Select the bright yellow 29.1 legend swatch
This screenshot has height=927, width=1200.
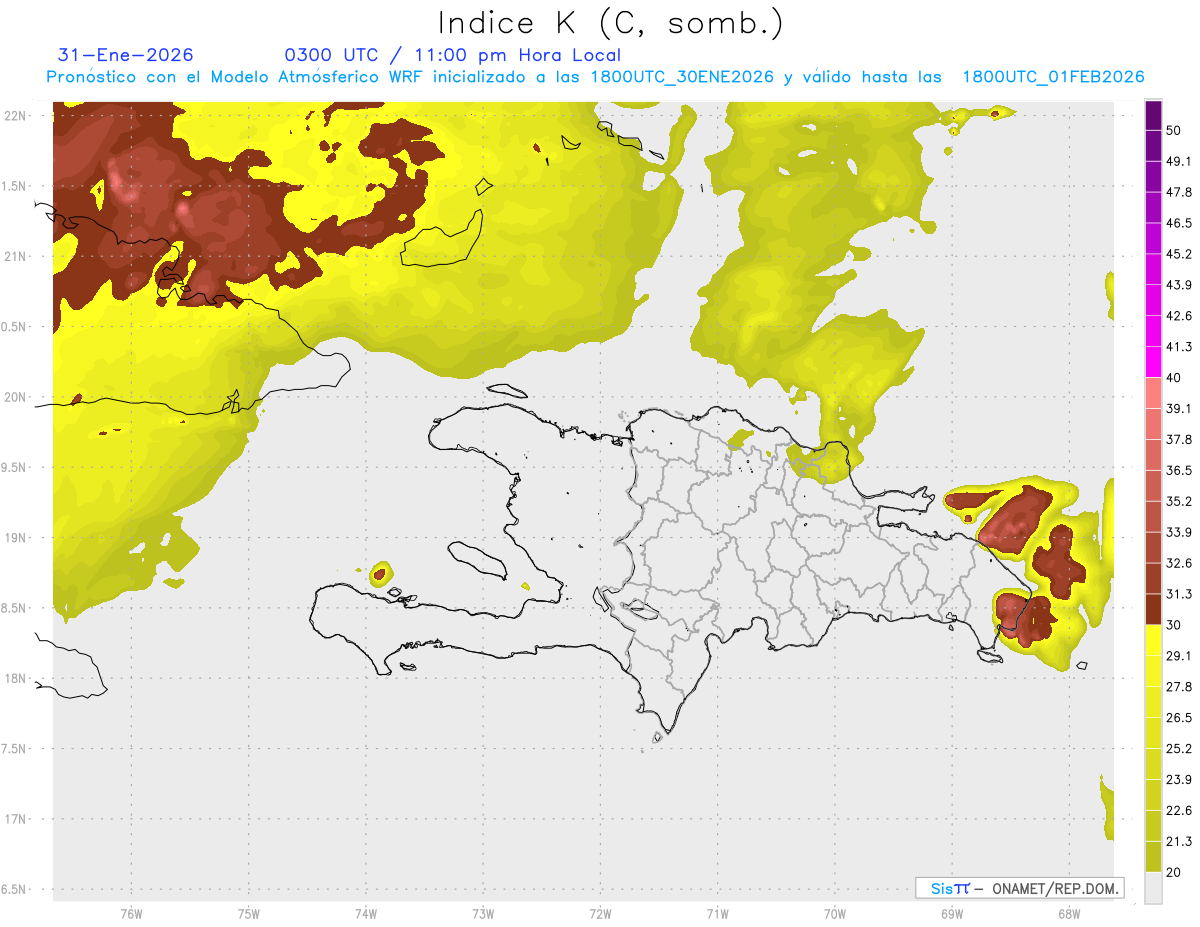click(x=1153, y=640)
